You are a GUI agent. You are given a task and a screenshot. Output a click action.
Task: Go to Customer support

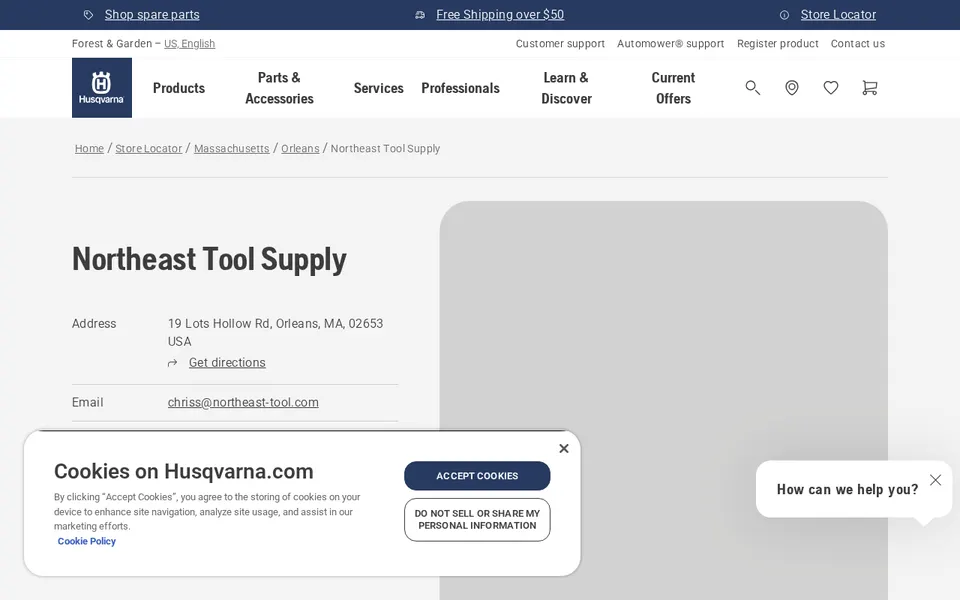(560, 43)
